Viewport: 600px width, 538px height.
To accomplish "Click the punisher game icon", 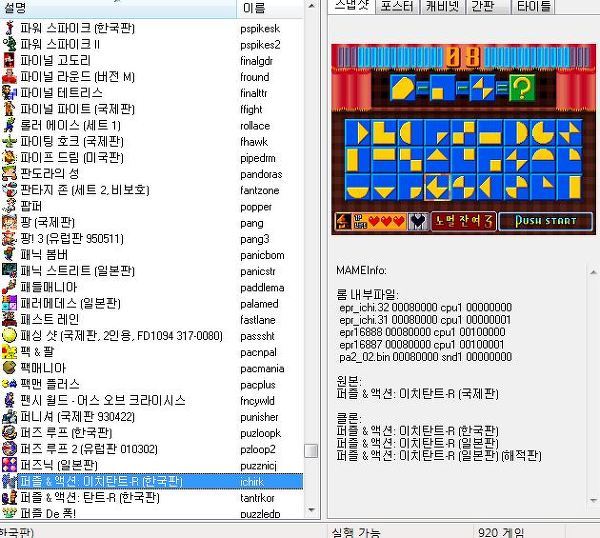I will point(9,416).
